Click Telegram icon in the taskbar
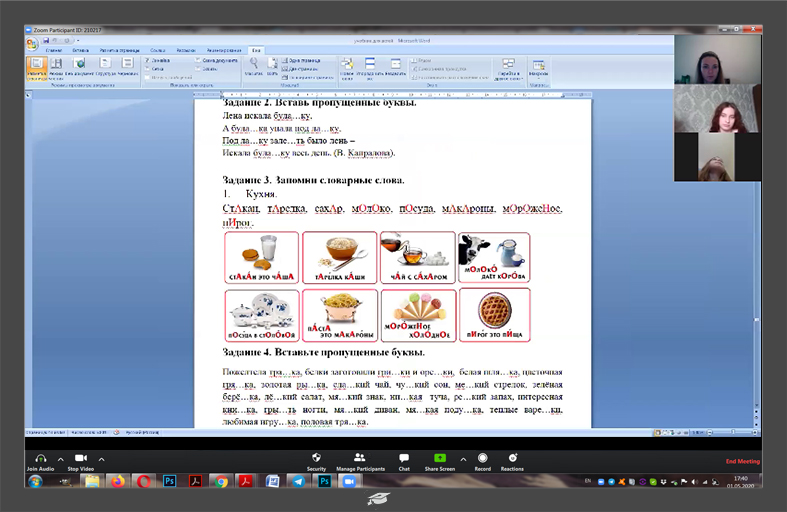787x512 pixels. pos(299,482)
